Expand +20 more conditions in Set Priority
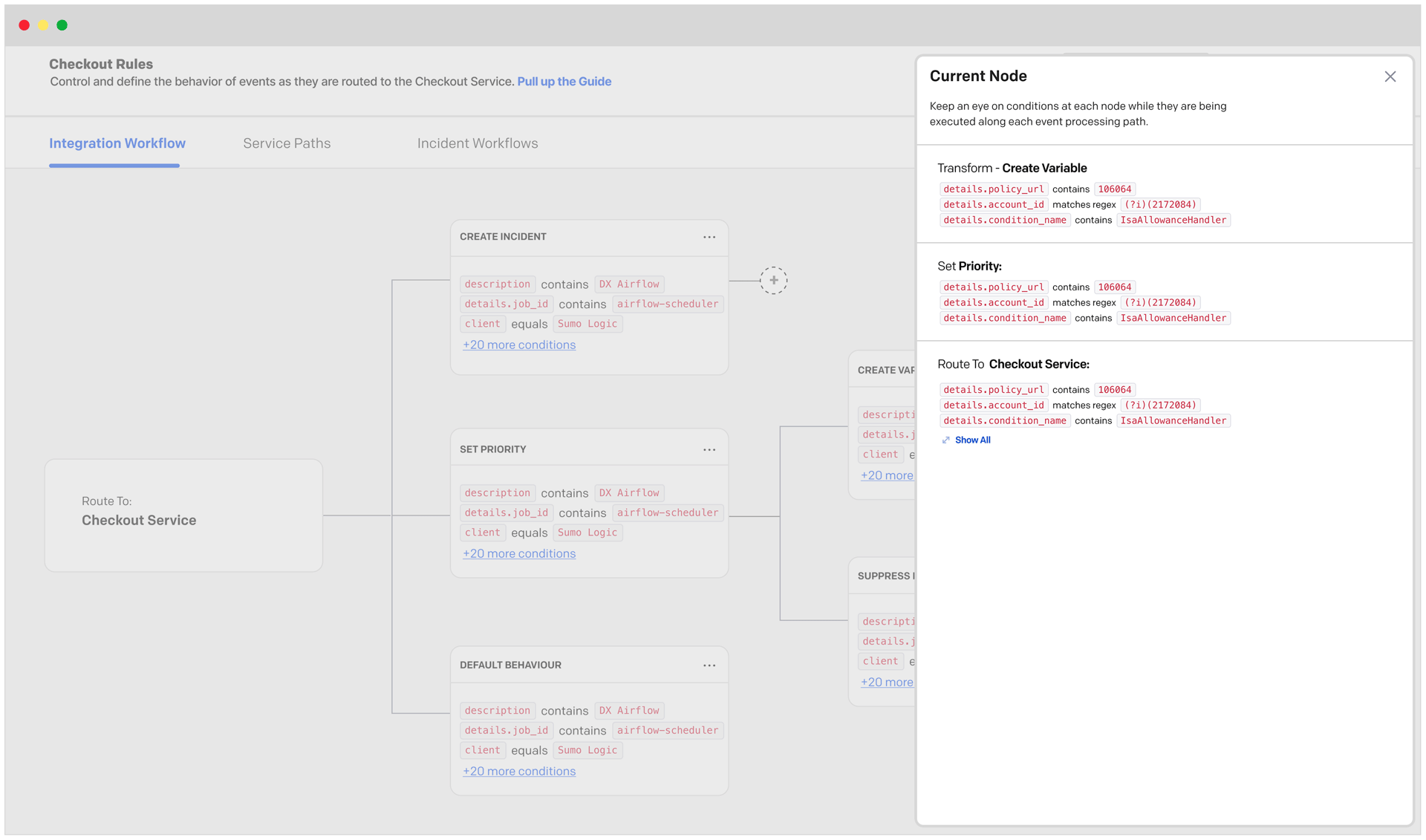Image resolution: width=1426 pixels, height=840 pixels. 518,553
